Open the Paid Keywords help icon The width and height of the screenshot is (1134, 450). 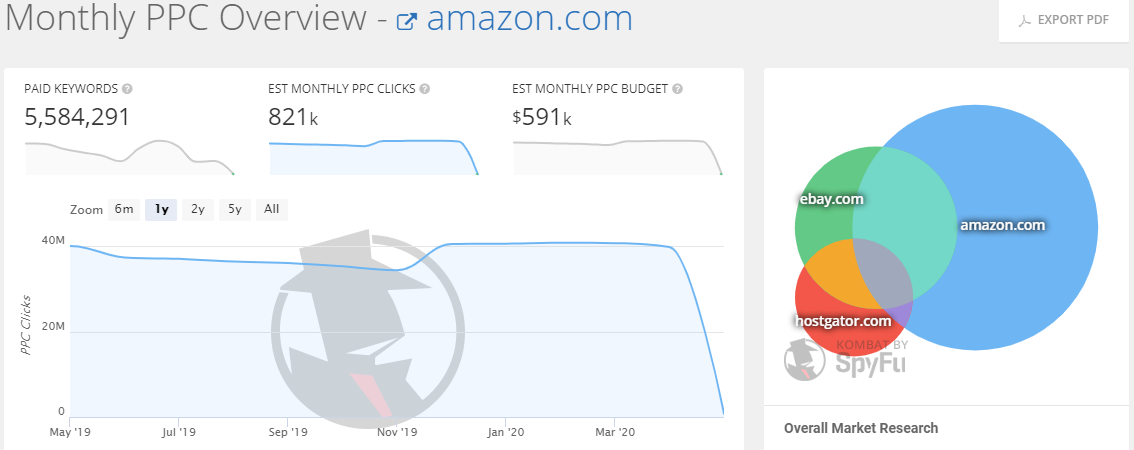tap(127, 89)
